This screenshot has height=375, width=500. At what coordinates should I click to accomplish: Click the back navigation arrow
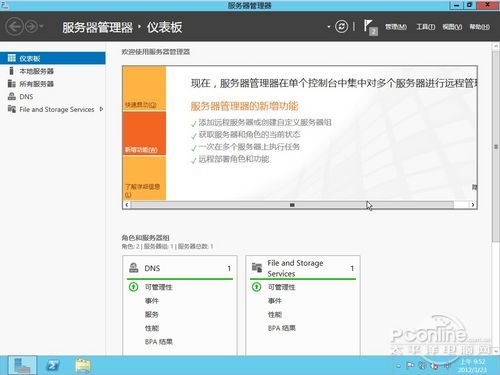(15, 26)
